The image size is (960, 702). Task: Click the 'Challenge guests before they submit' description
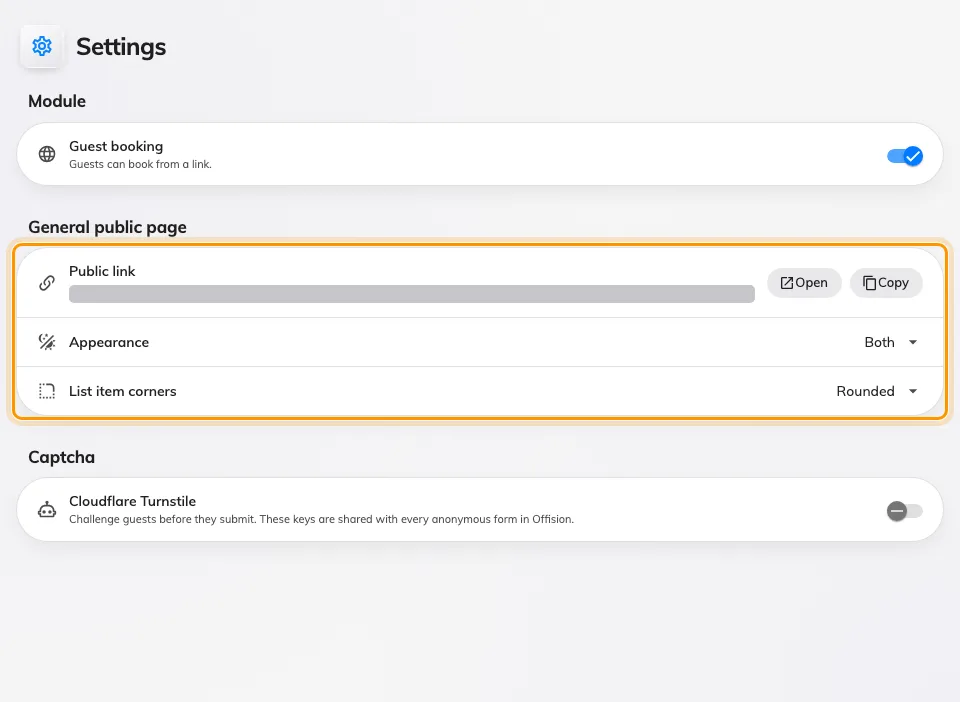click(321, 519)
